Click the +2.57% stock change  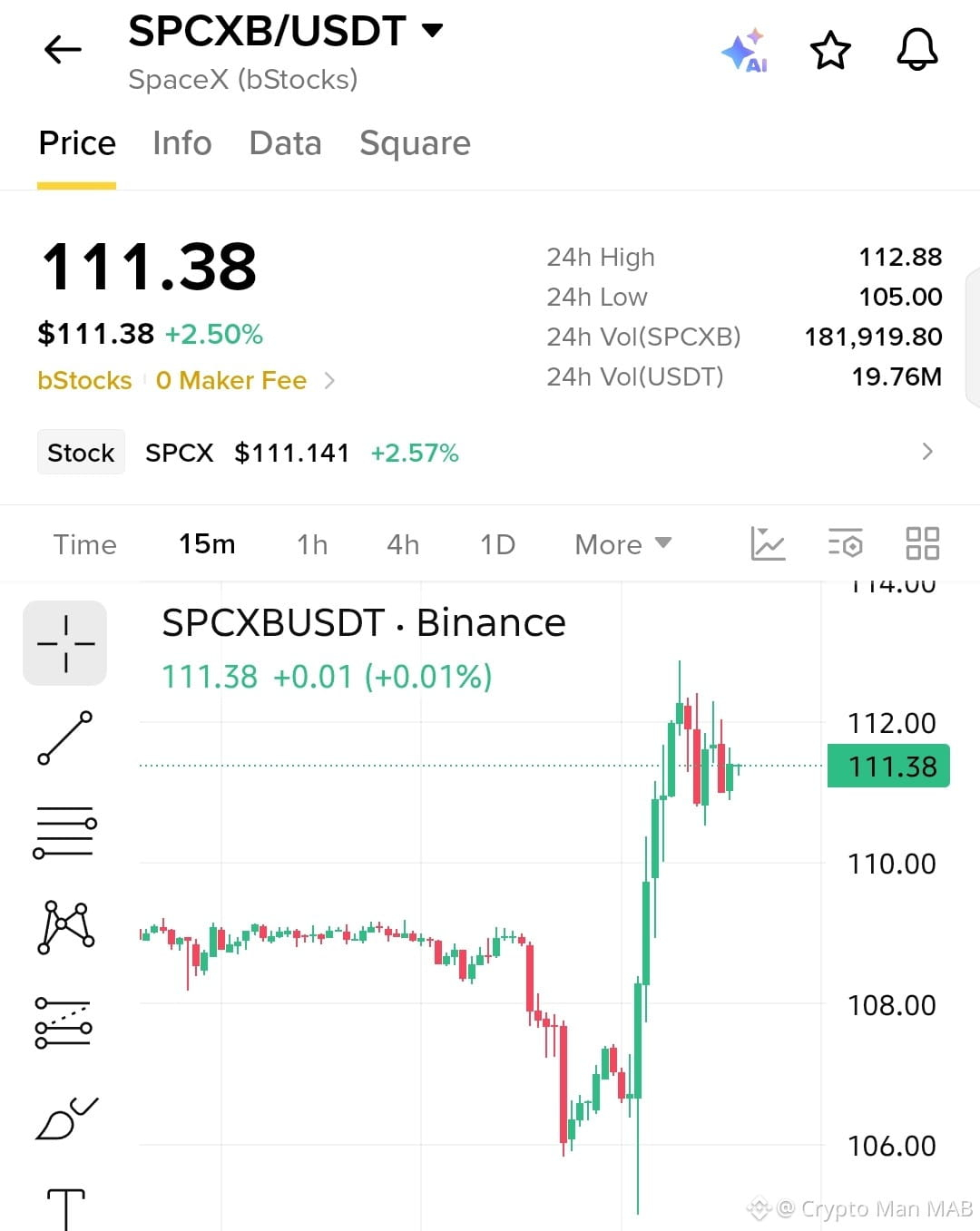click(x=415, y=453)
